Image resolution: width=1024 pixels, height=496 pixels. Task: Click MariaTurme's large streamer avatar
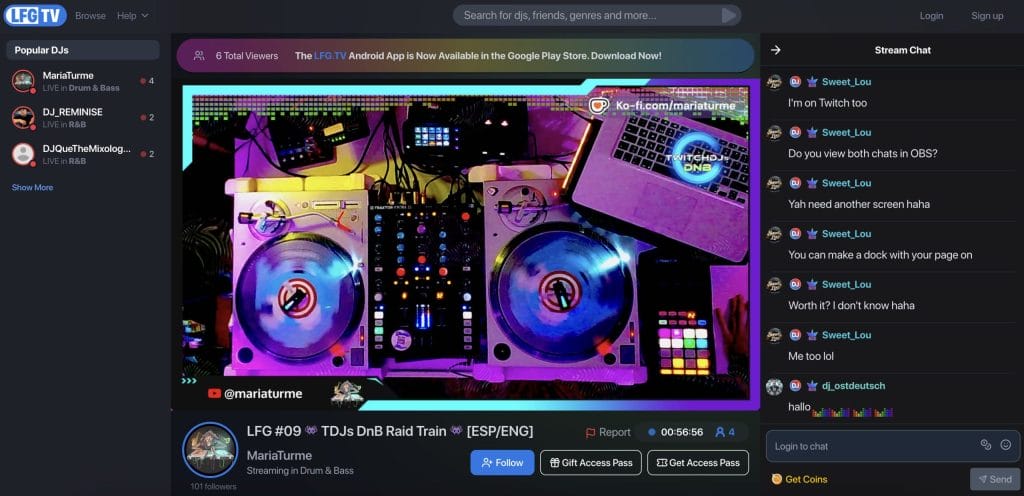210,450
